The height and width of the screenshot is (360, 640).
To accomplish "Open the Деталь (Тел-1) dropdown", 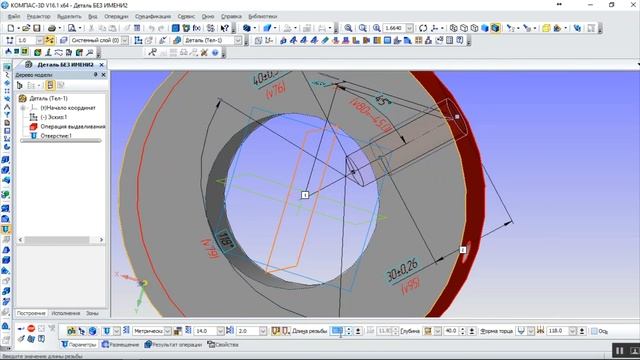I will coord(238,40).
